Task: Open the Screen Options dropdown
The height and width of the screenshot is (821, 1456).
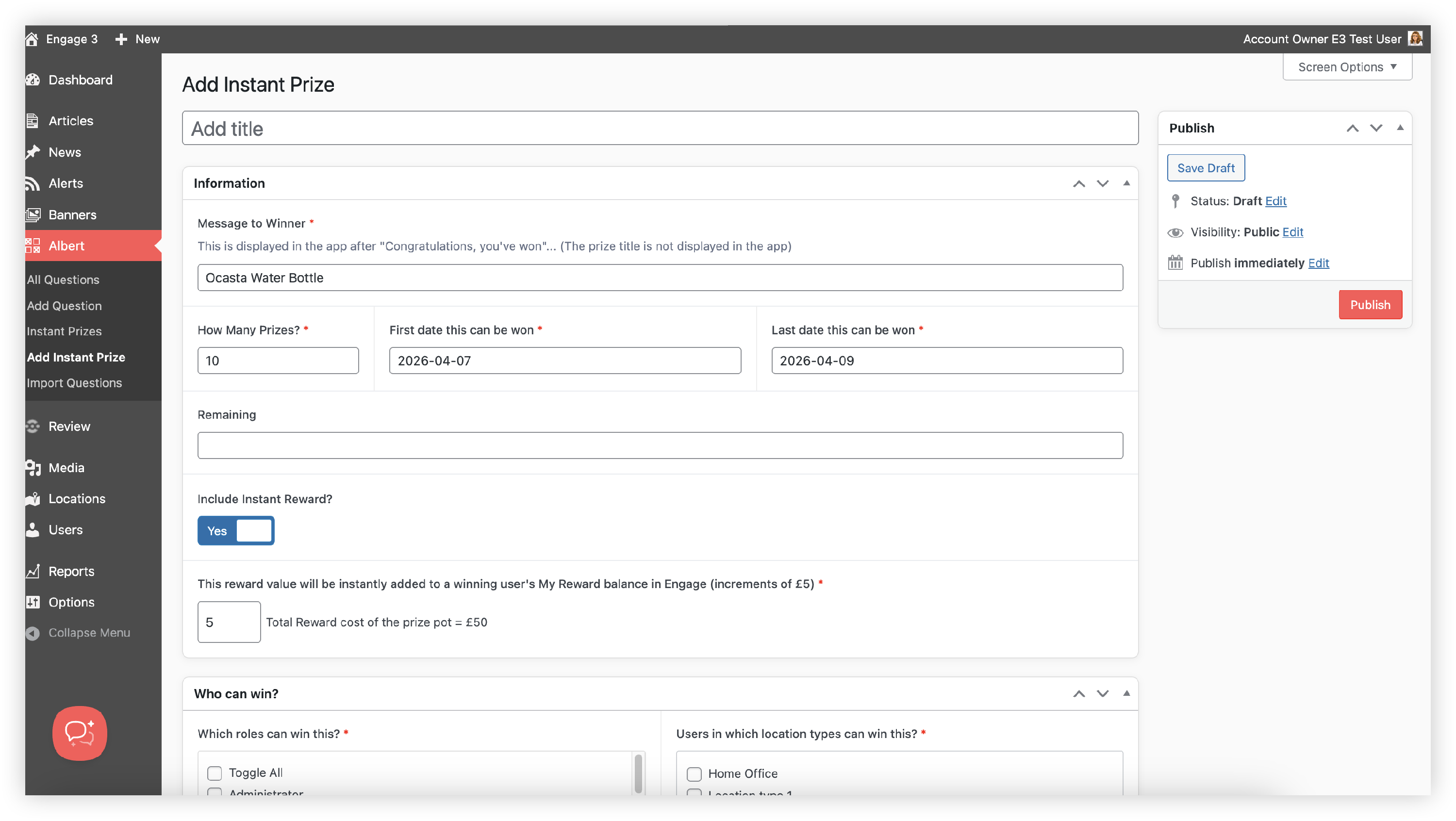Action: tap(1347, 66)
